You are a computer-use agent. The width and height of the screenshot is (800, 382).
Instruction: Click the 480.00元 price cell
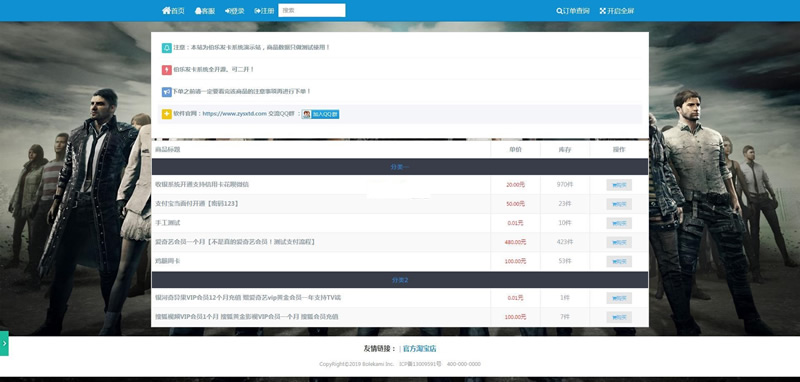[x=515, y=242]
